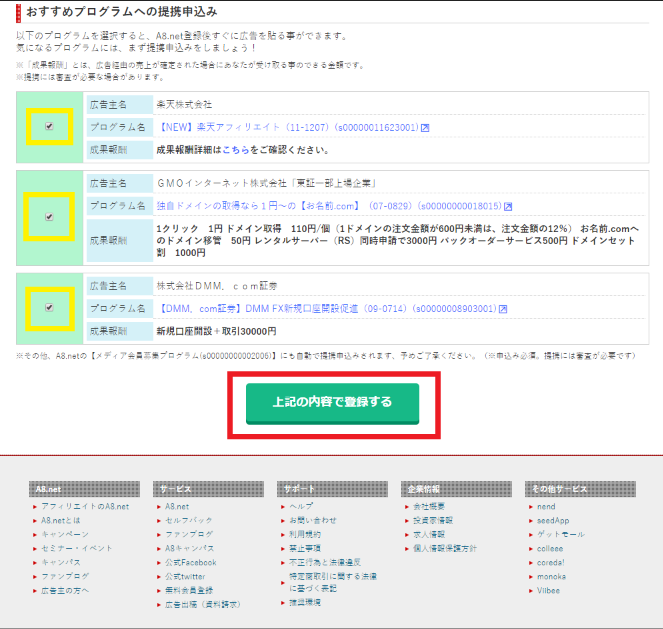Open external link icon beside お名前.com program
Image resolution: width=663 pixels, height=629 pixels.
pos(508,206)
